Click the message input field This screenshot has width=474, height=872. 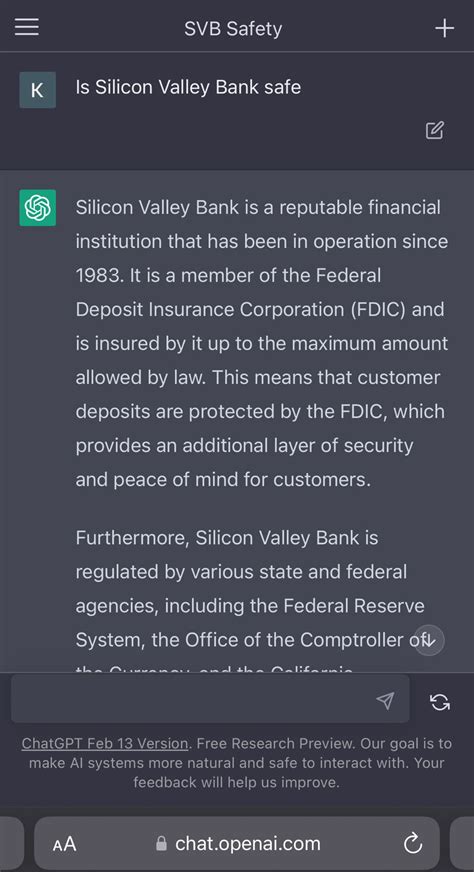tap(210, 699)
